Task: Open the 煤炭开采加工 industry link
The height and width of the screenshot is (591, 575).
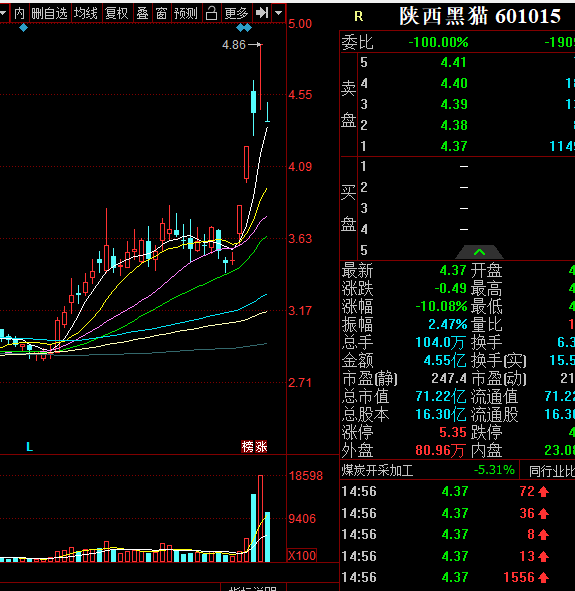Action: [x=377, y=470]
